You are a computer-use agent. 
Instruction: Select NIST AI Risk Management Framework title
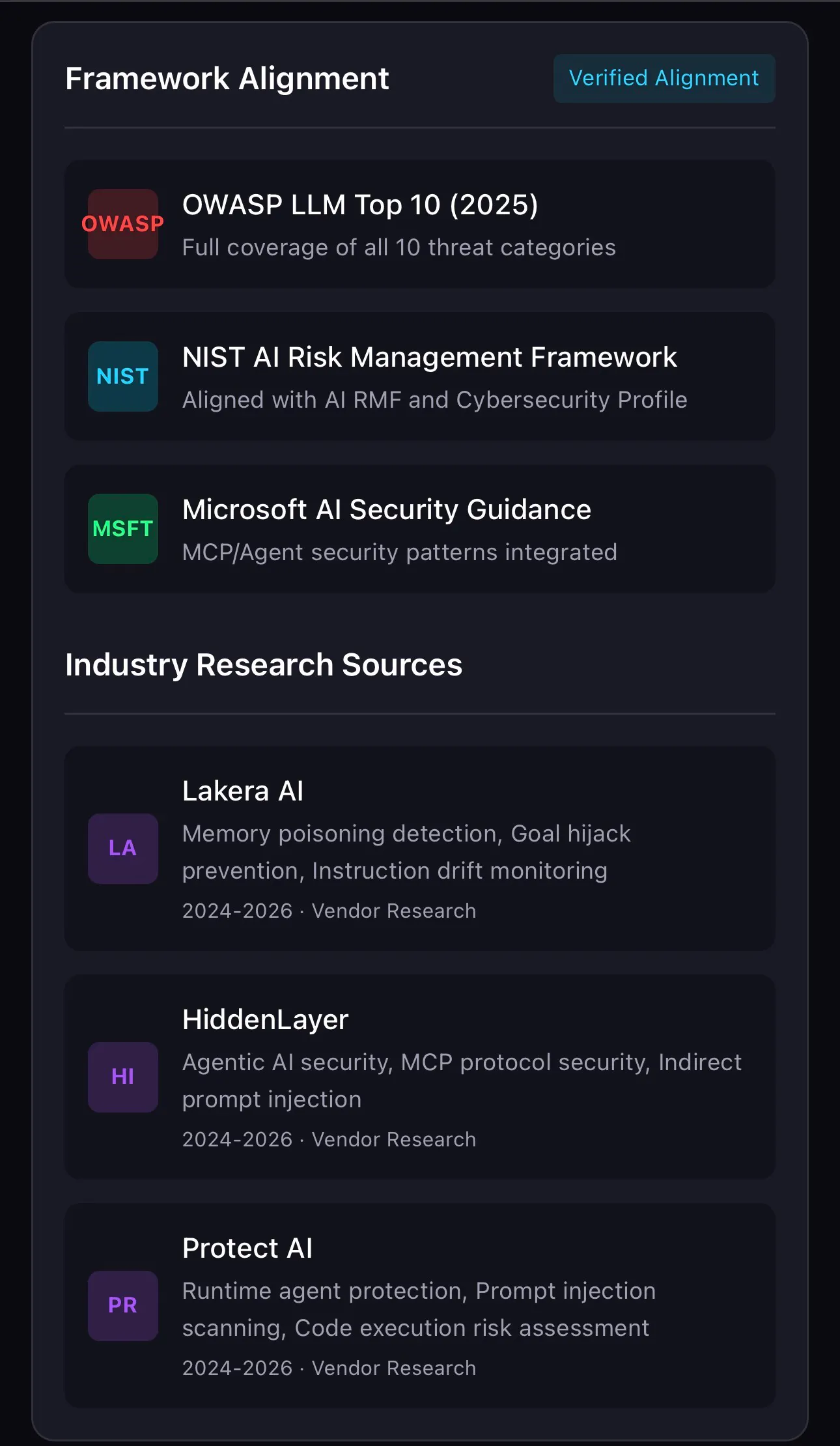point(430,357)
